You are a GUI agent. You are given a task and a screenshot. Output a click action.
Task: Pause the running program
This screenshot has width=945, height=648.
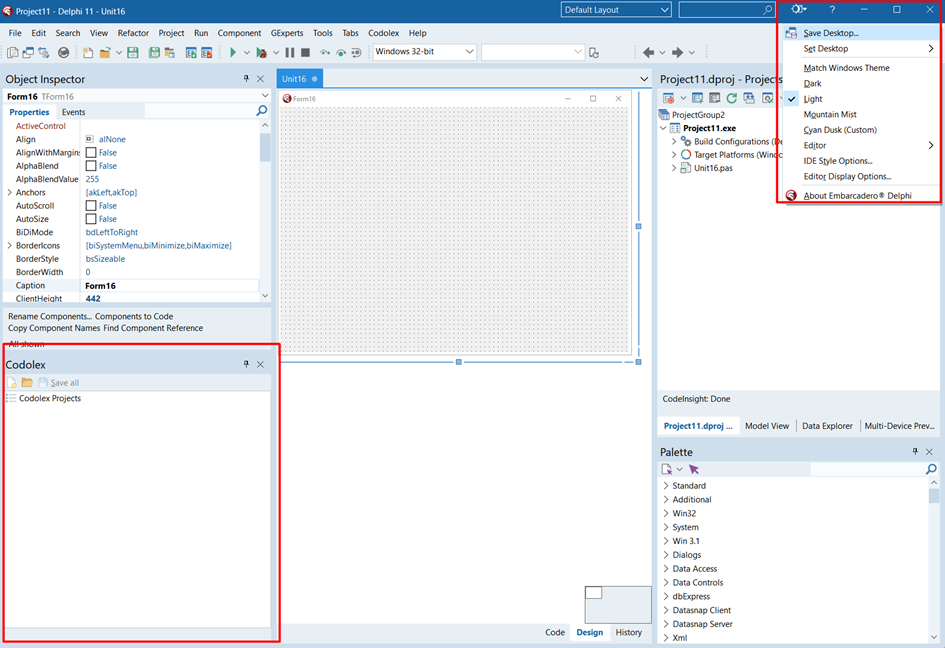(x=290, y=52)
